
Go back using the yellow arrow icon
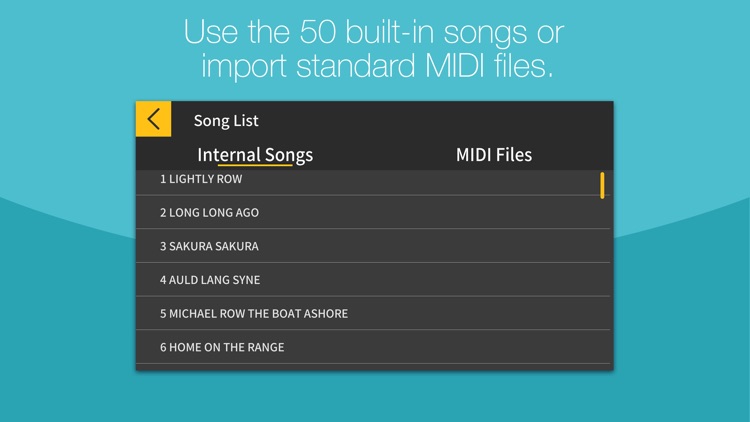154,119
